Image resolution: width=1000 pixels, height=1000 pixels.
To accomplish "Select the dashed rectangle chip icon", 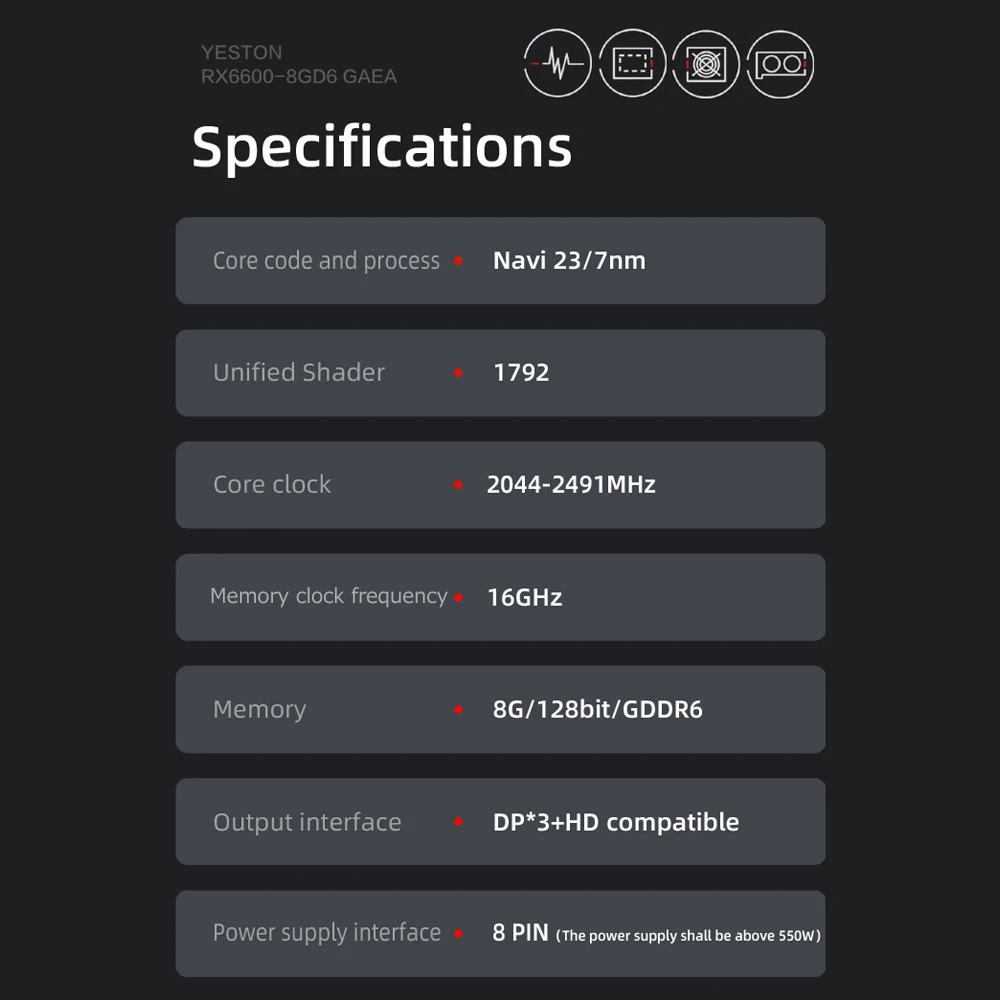I will coord(633,63).
